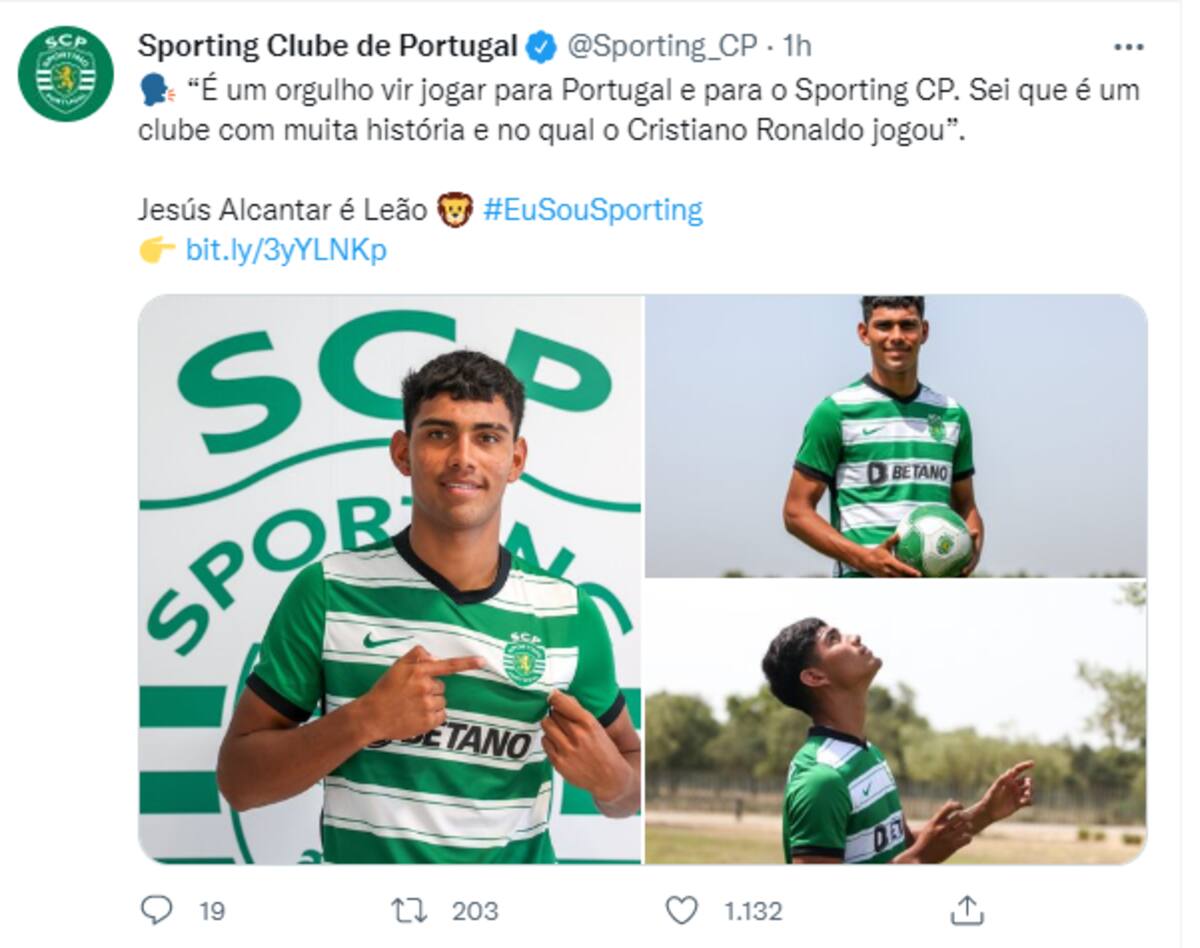The width and height of the screenshot is (1200, 948).
Task: Click the share upload icon
Action: (x=965, y=910)
